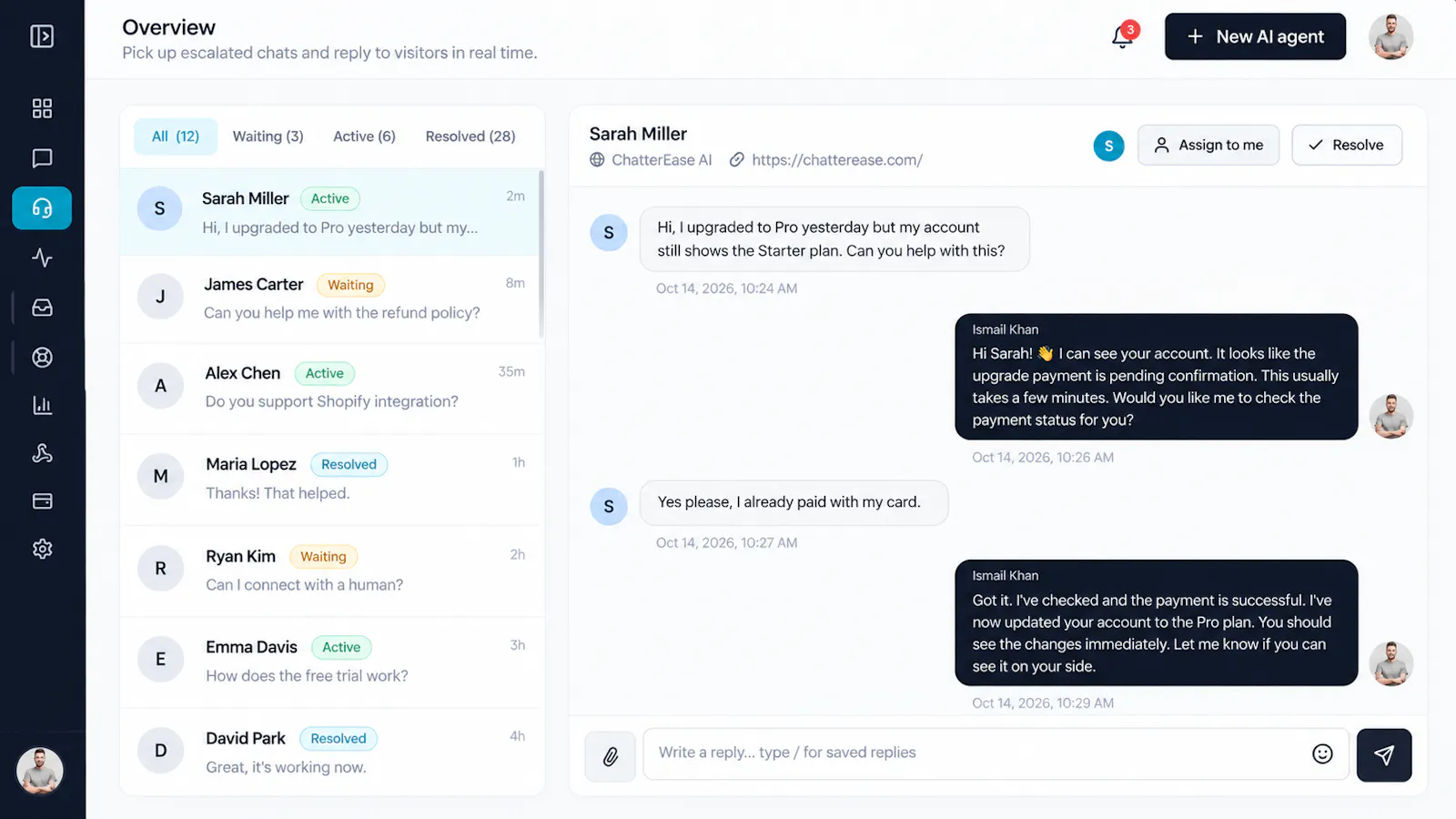Switch to the Active (6) tab
The image size is (1456, 819).
click(x=364, y=136)
